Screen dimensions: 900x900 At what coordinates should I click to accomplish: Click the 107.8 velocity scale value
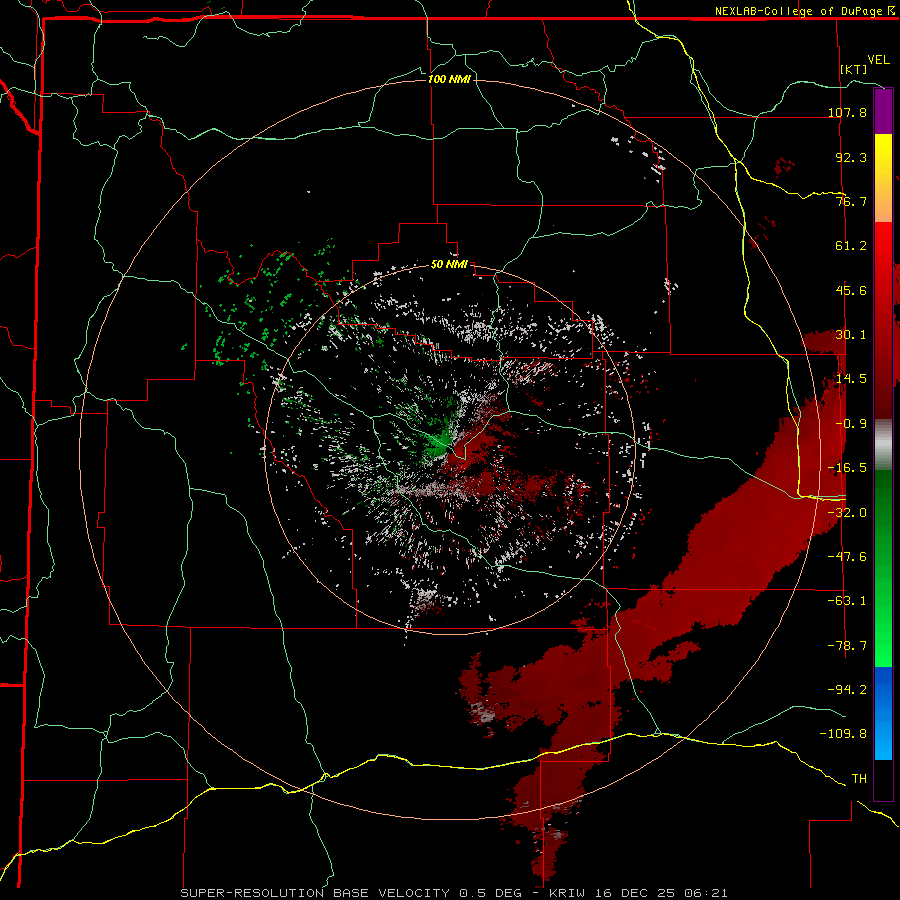pos(847,112)
